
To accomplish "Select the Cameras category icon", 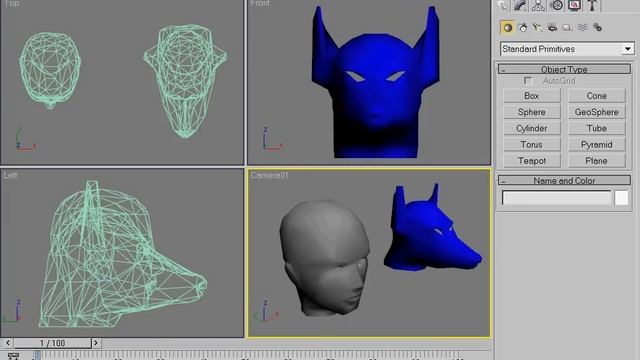I will tap(552, 28).
